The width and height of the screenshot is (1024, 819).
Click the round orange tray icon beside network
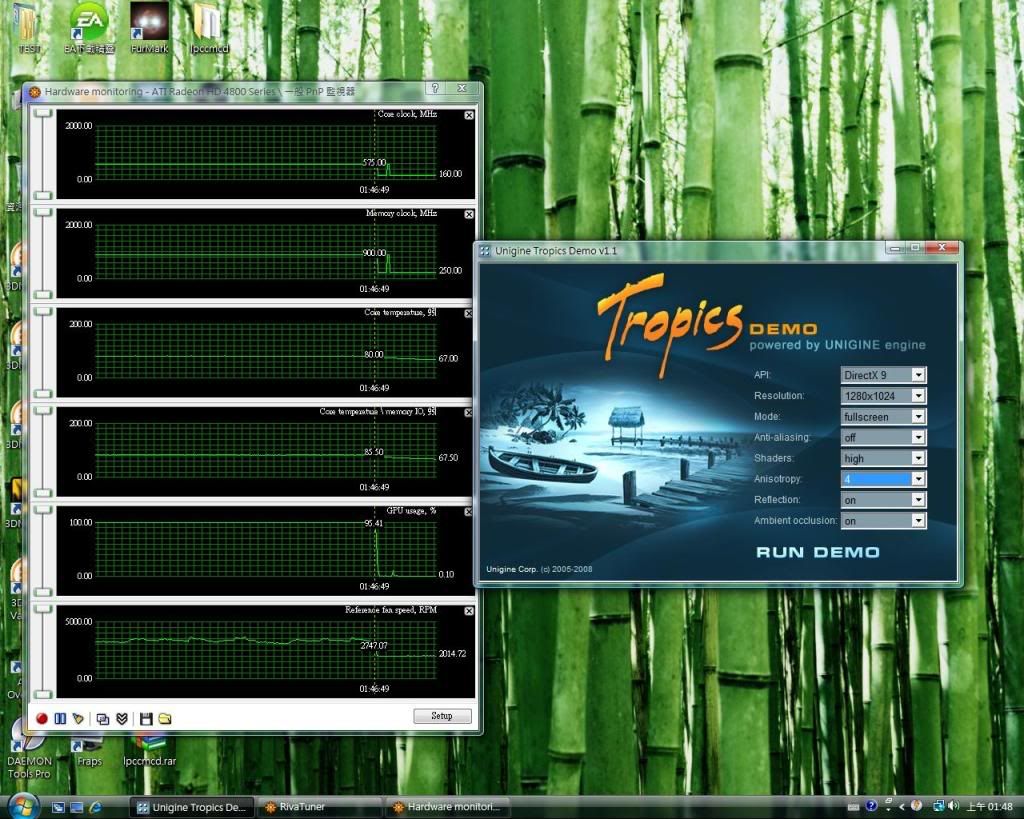tap(916, 807)
